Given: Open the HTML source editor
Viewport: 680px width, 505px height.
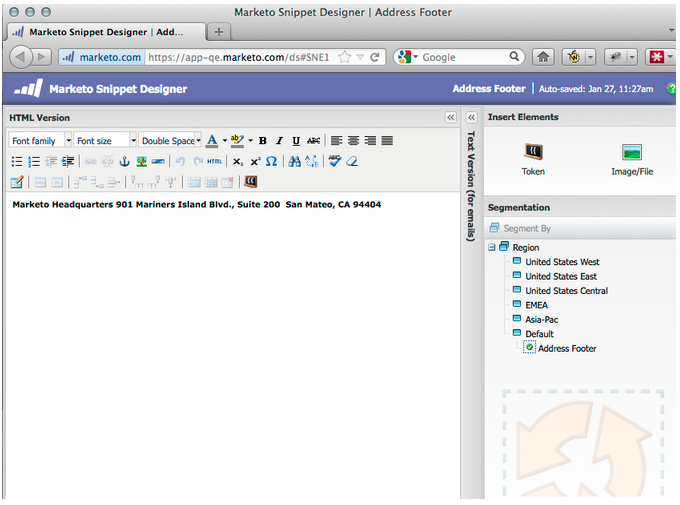Looking at the screenshot, I should pos(214,161).
